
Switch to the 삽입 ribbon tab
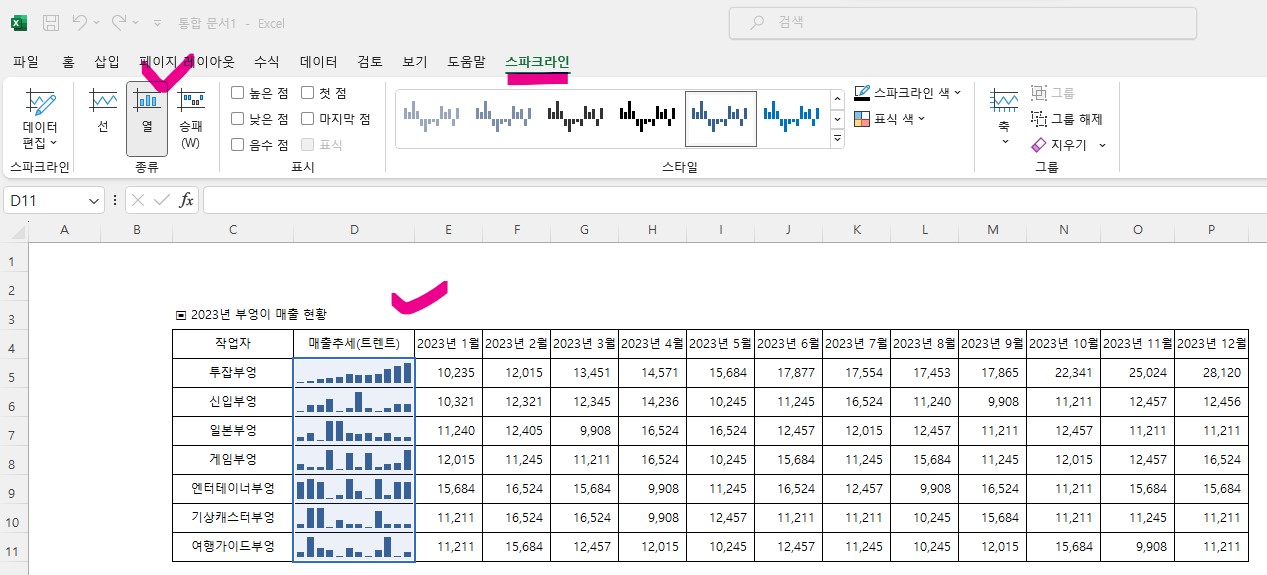[107, 62]
